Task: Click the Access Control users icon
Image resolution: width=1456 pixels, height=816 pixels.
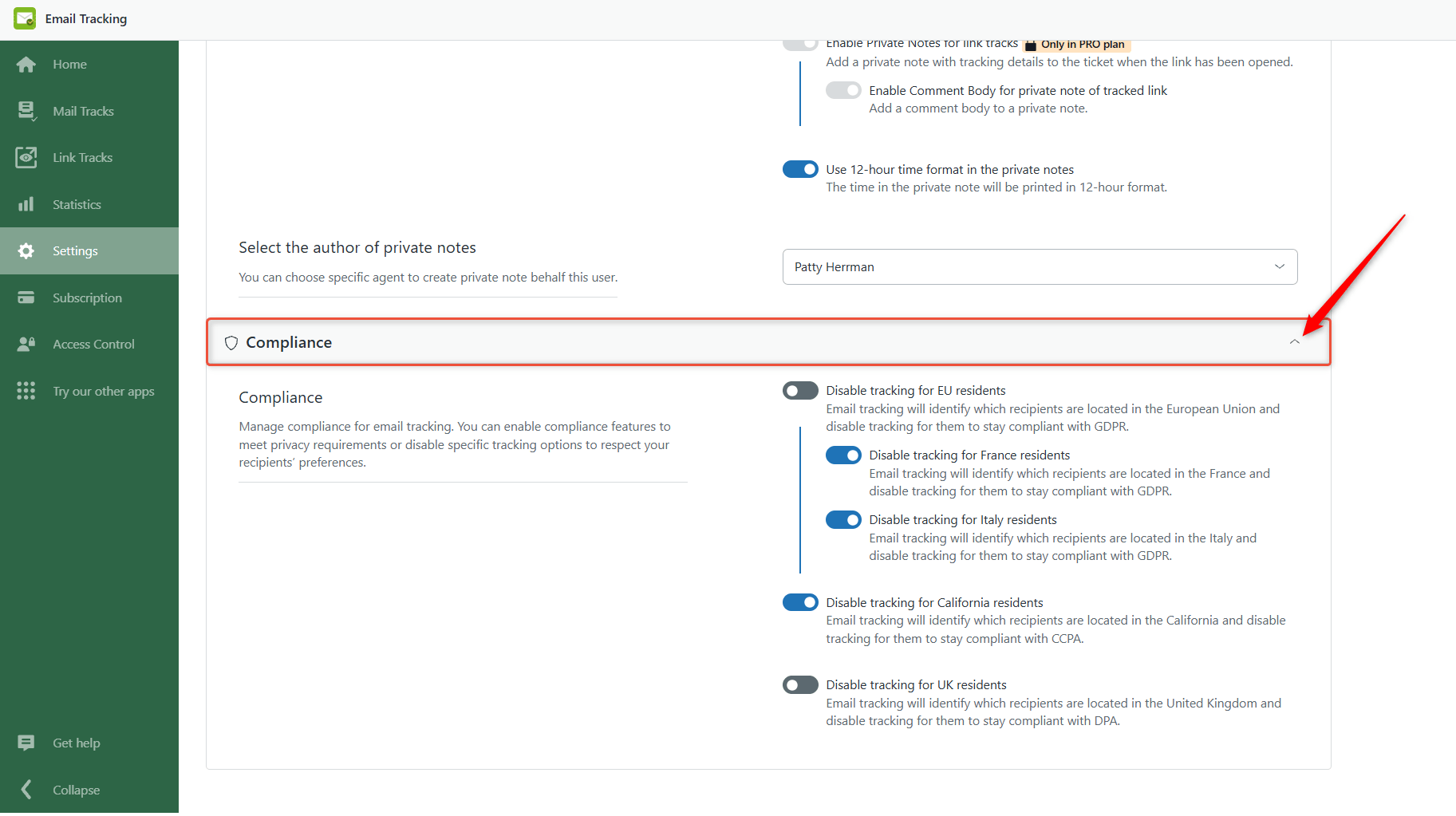Action: click(x=26, y=344)
